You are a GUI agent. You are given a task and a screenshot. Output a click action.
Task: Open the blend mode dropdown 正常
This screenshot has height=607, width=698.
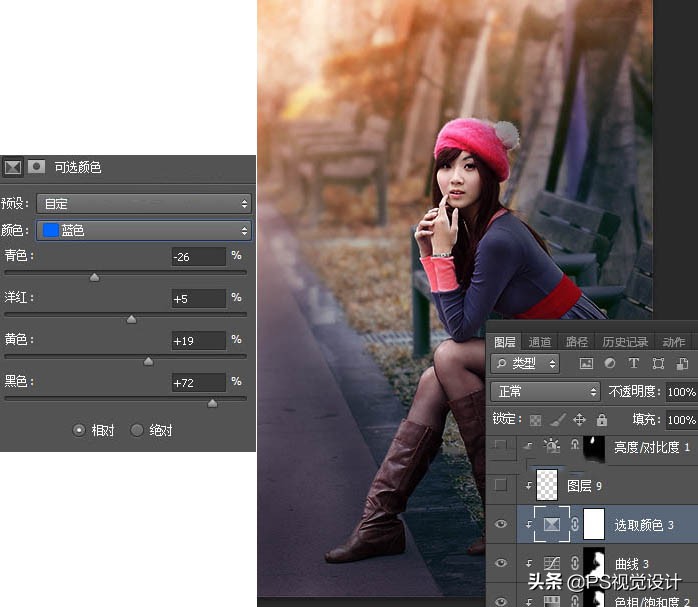545,391
